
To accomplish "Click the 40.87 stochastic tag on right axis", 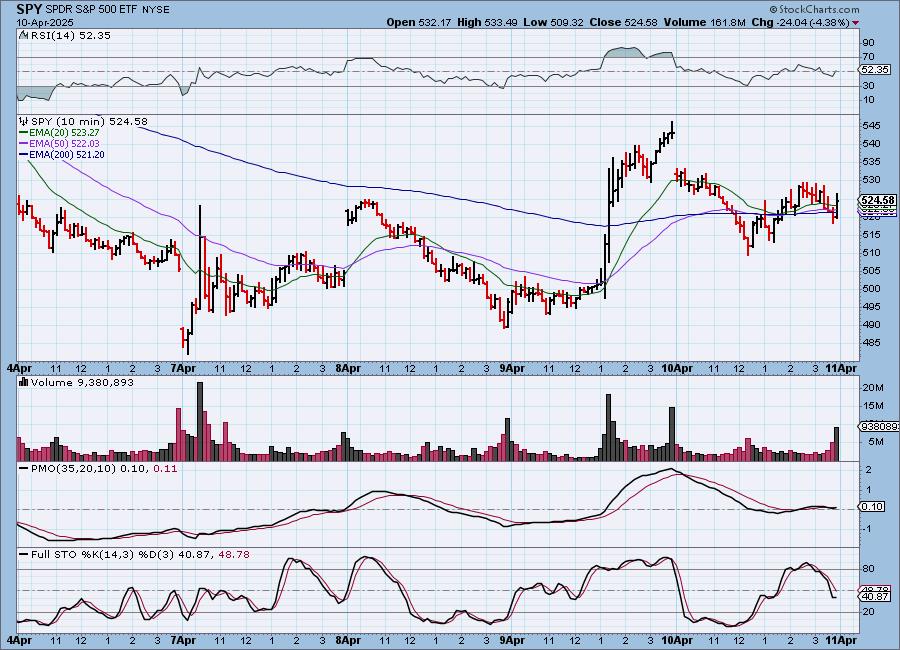I will coord(875,597).
